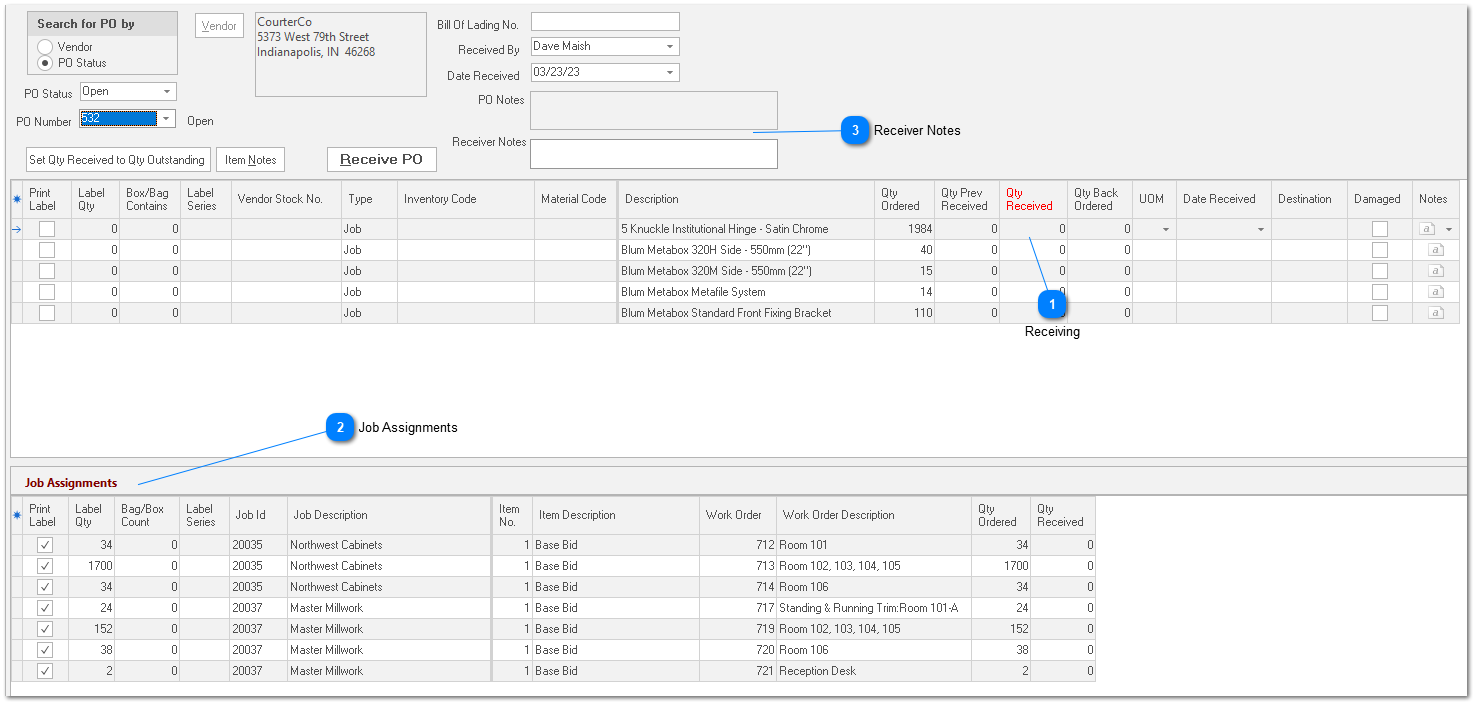1479x705 pixels.
Task: Expand the Date Received calendar dropdown
Action: (x=670, y=72)
